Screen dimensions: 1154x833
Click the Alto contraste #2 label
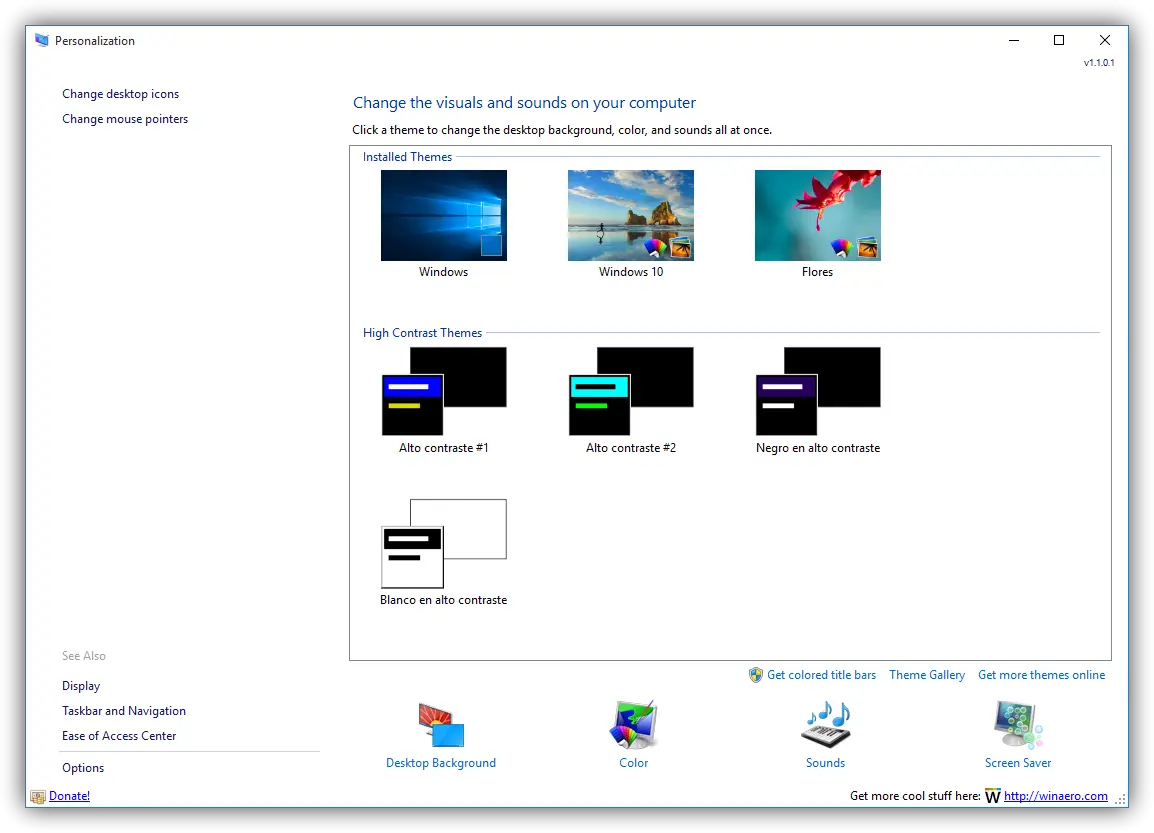point(631,448)
